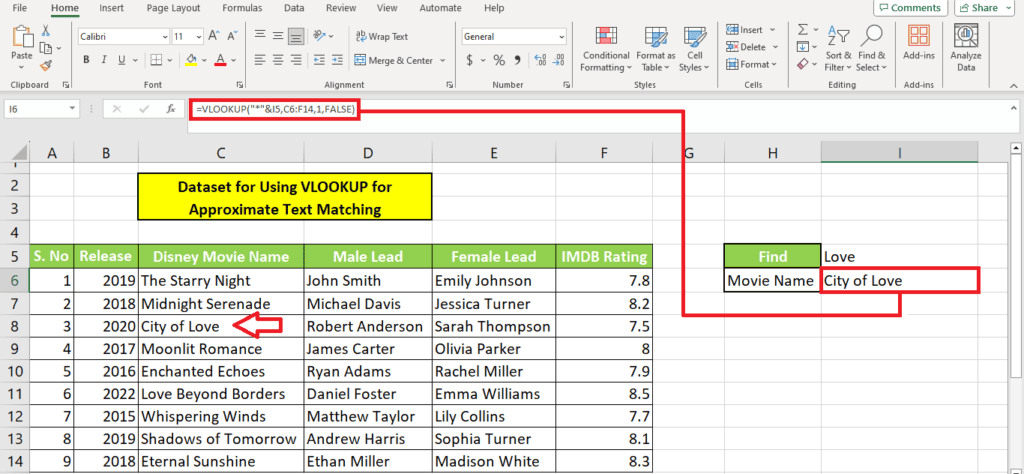1024x474 pixels.
Task: Open the Name Box dropdown arrow
Action: point(73,108)
